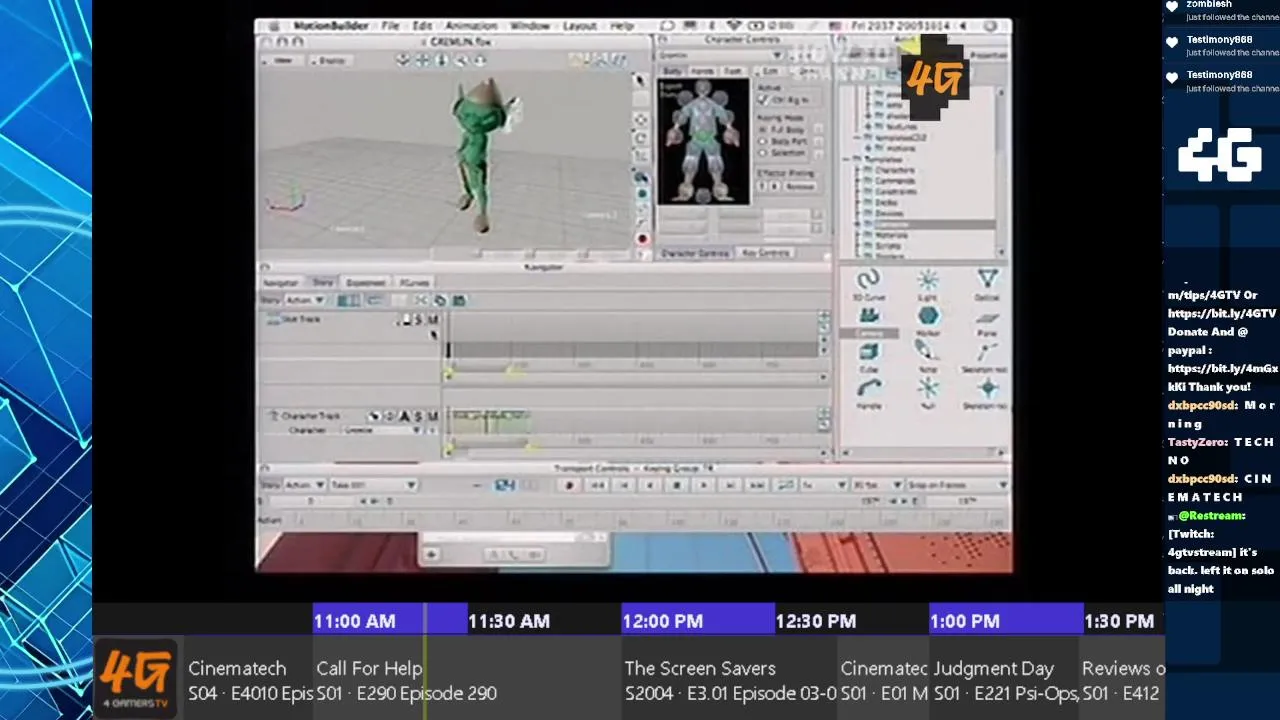Viewport: 1280px width, 720px height.
Task: Open the Take 001 dropdown
Action: 372,485
